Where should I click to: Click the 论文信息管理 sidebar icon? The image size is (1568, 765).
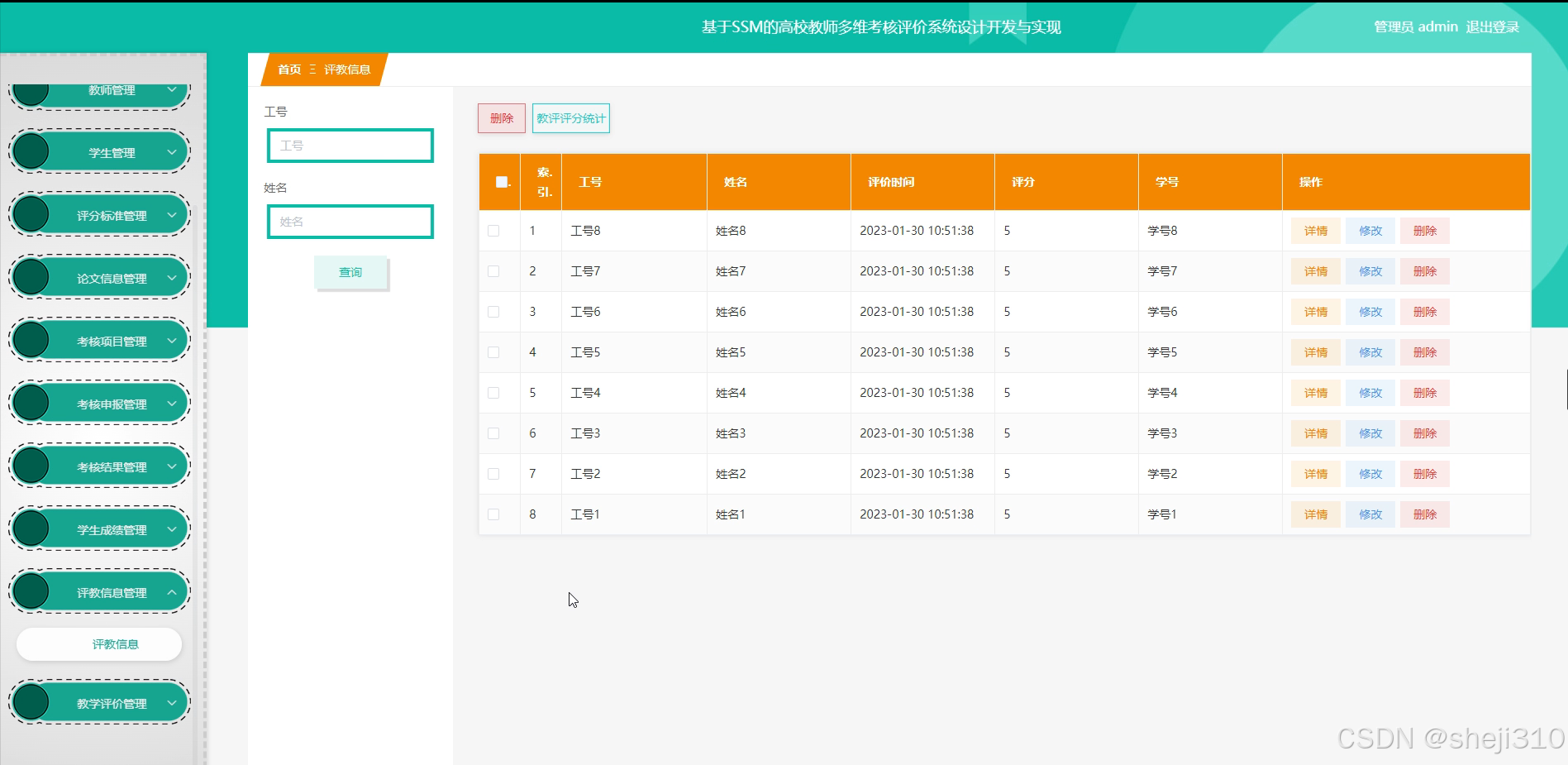pyautogui.click(x=31, y=276)
